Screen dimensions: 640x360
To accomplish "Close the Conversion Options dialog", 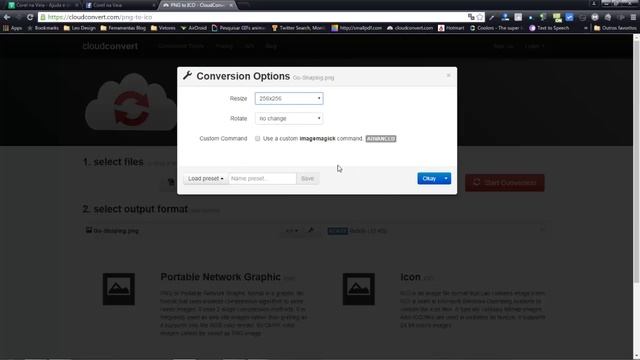I will 449,76.
